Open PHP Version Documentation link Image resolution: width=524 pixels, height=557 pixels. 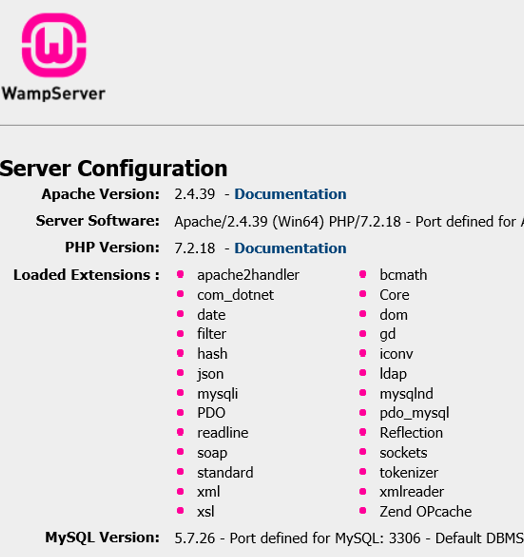[290, 248]
